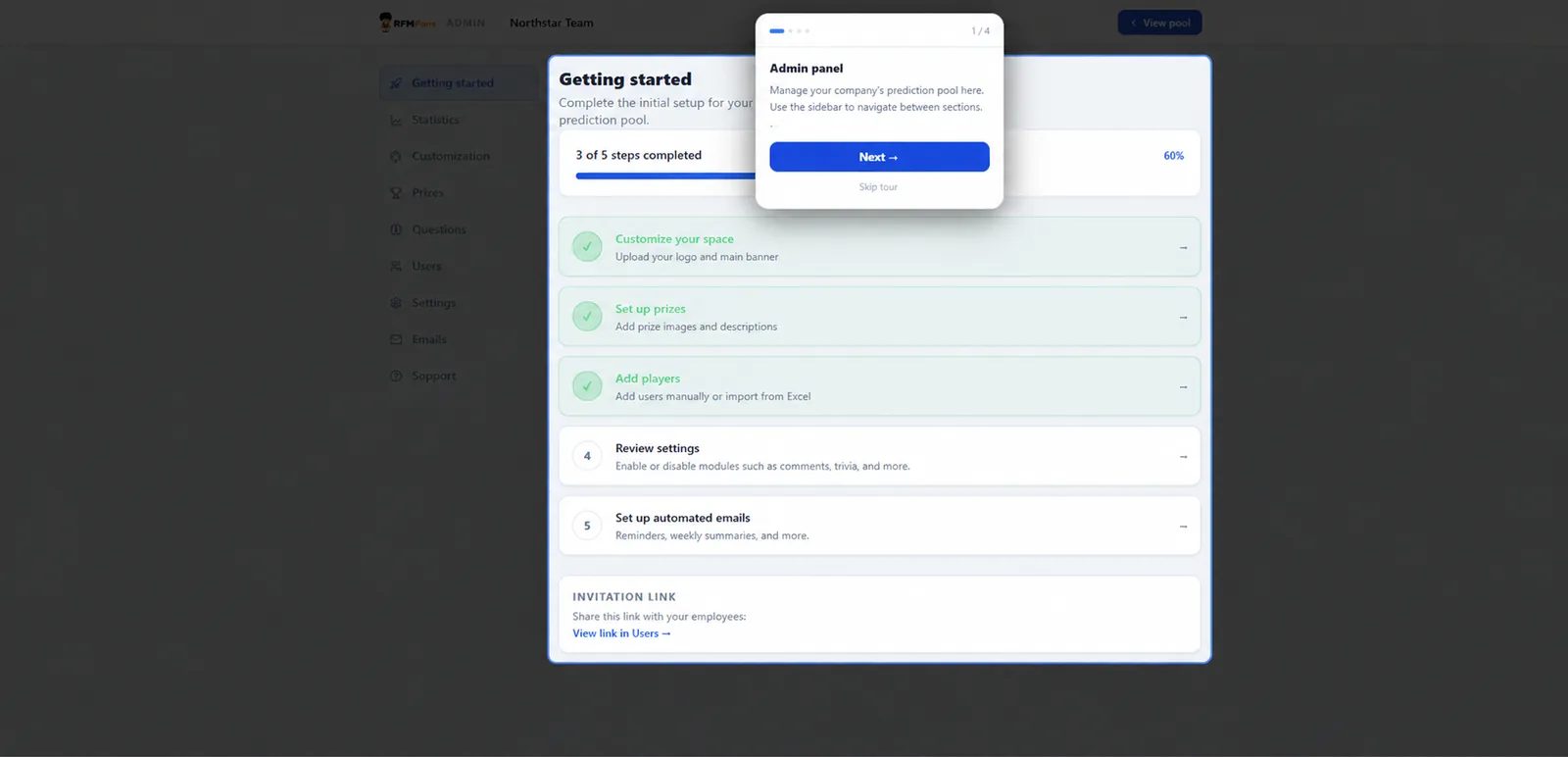
Task: Click the setup steps progress bar
Action: (879, 177)
